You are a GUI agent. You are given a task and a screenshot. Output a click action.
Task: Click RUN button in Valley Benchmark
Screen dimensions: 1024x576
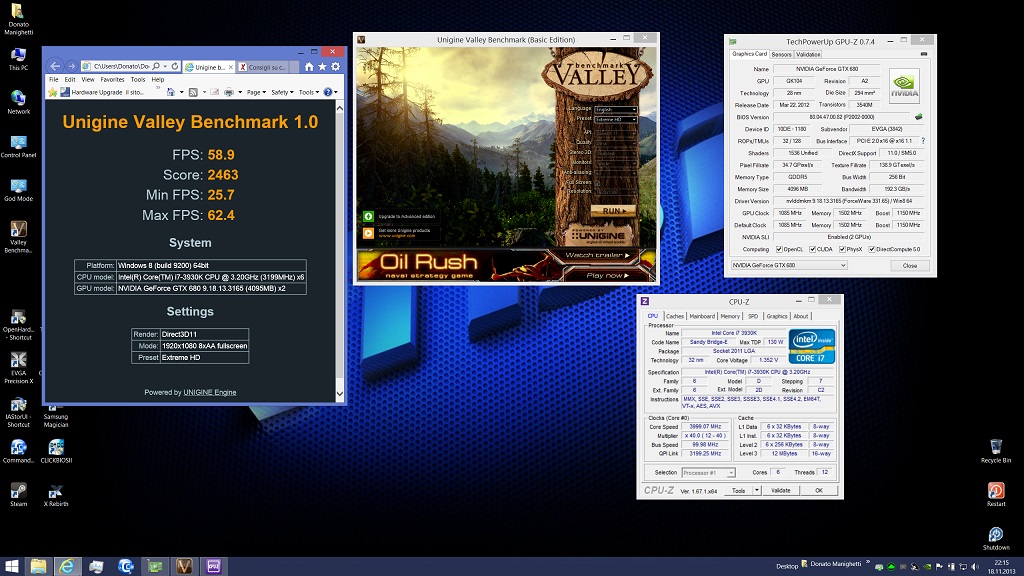(613, 211)
